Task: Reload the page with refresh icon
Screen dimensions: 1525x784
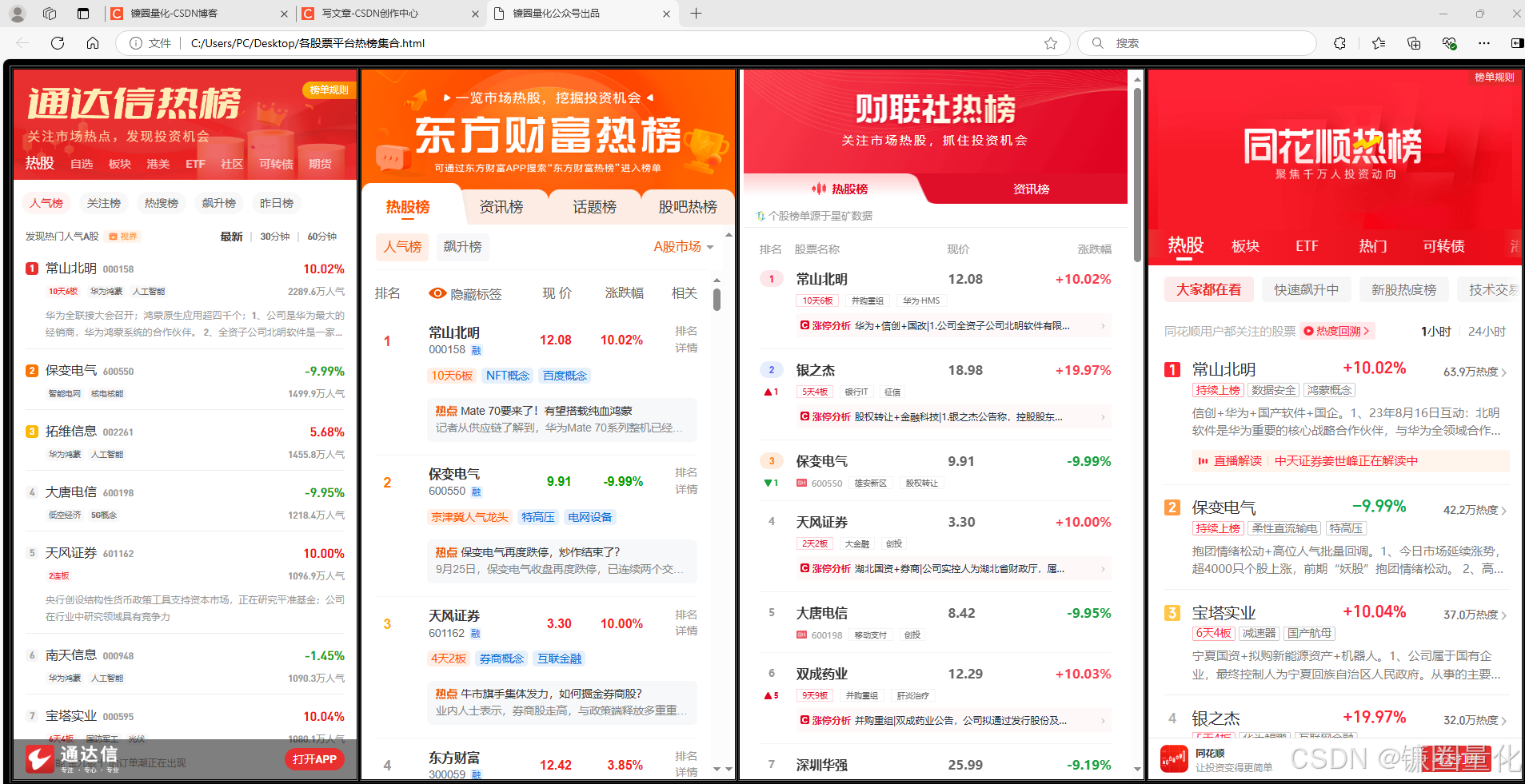Action: click(58, 43)
